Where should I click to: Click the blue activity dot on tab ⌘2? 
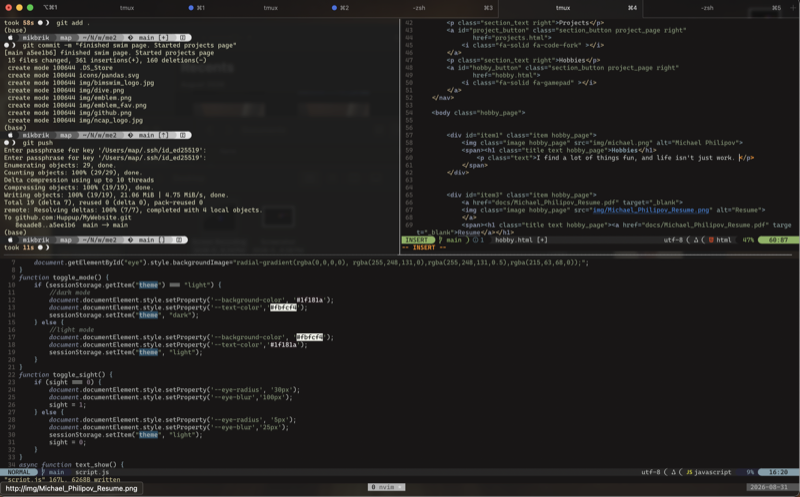coord(334,8)
